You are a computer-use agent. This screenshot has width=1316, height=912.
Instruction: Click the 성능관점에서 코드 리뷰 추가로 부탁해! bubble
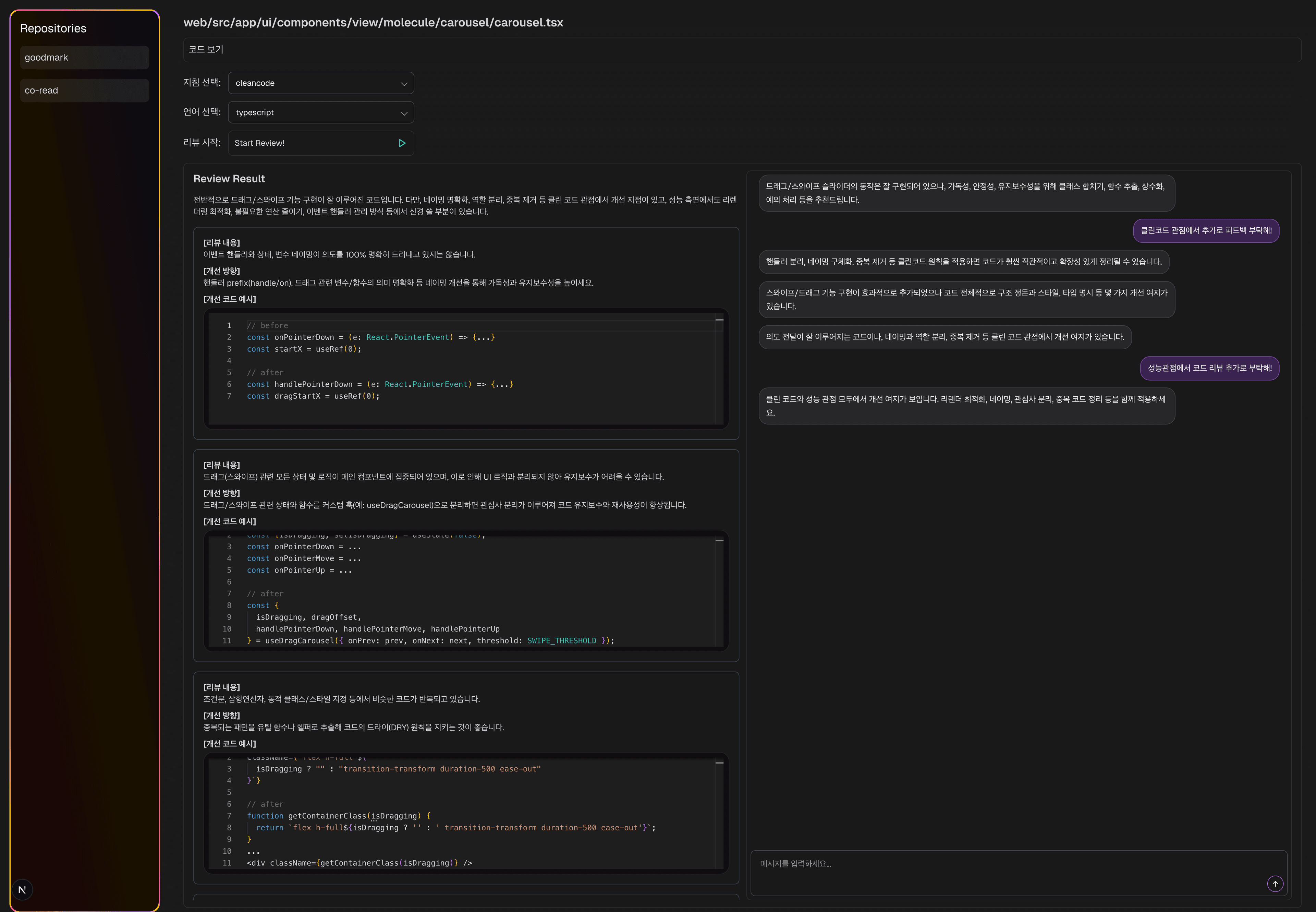(x=1209, y=368)
